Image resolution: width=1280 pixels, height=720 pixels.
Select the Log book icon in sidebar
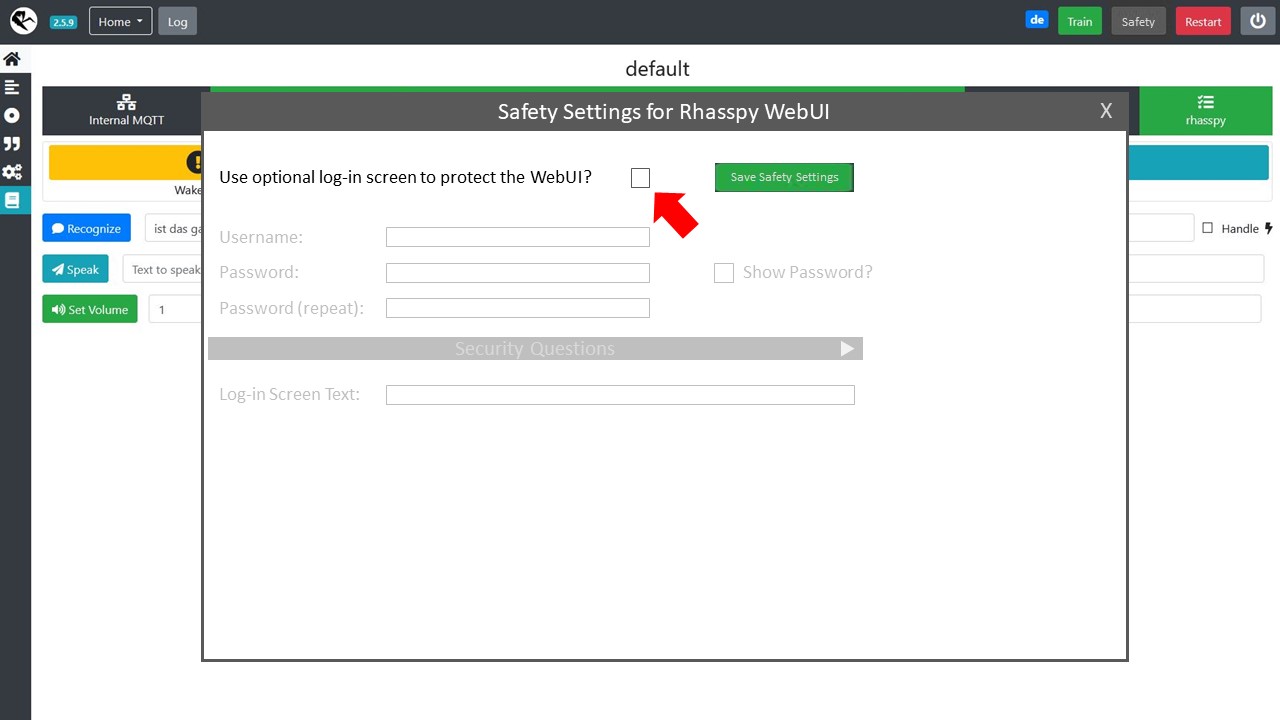pos(13,199)
